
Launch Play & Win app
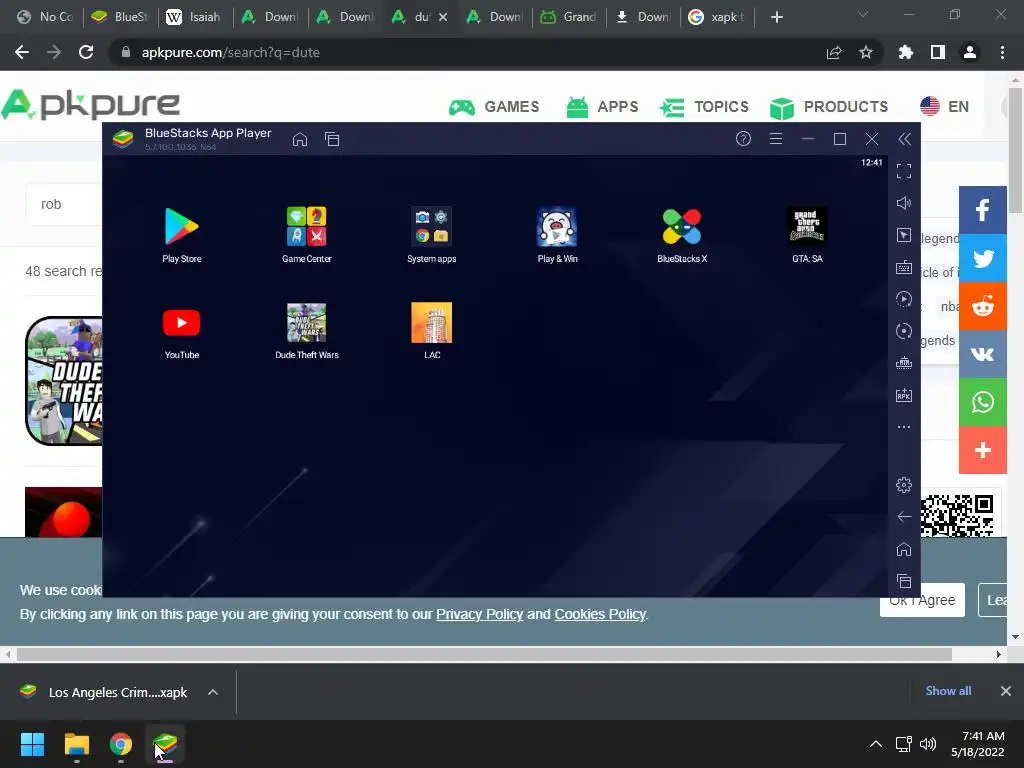pos(557,234)
